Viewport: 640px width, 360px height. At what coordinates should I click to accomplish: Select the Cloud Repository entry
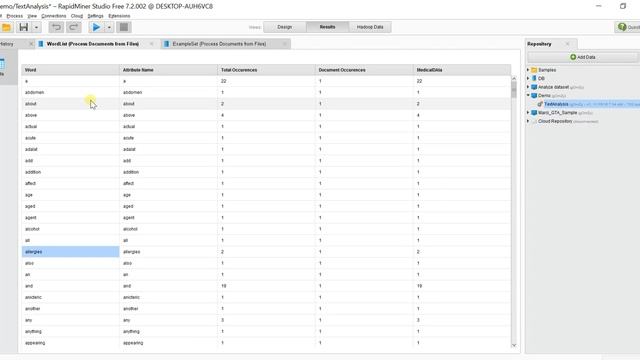coord(555,121)
